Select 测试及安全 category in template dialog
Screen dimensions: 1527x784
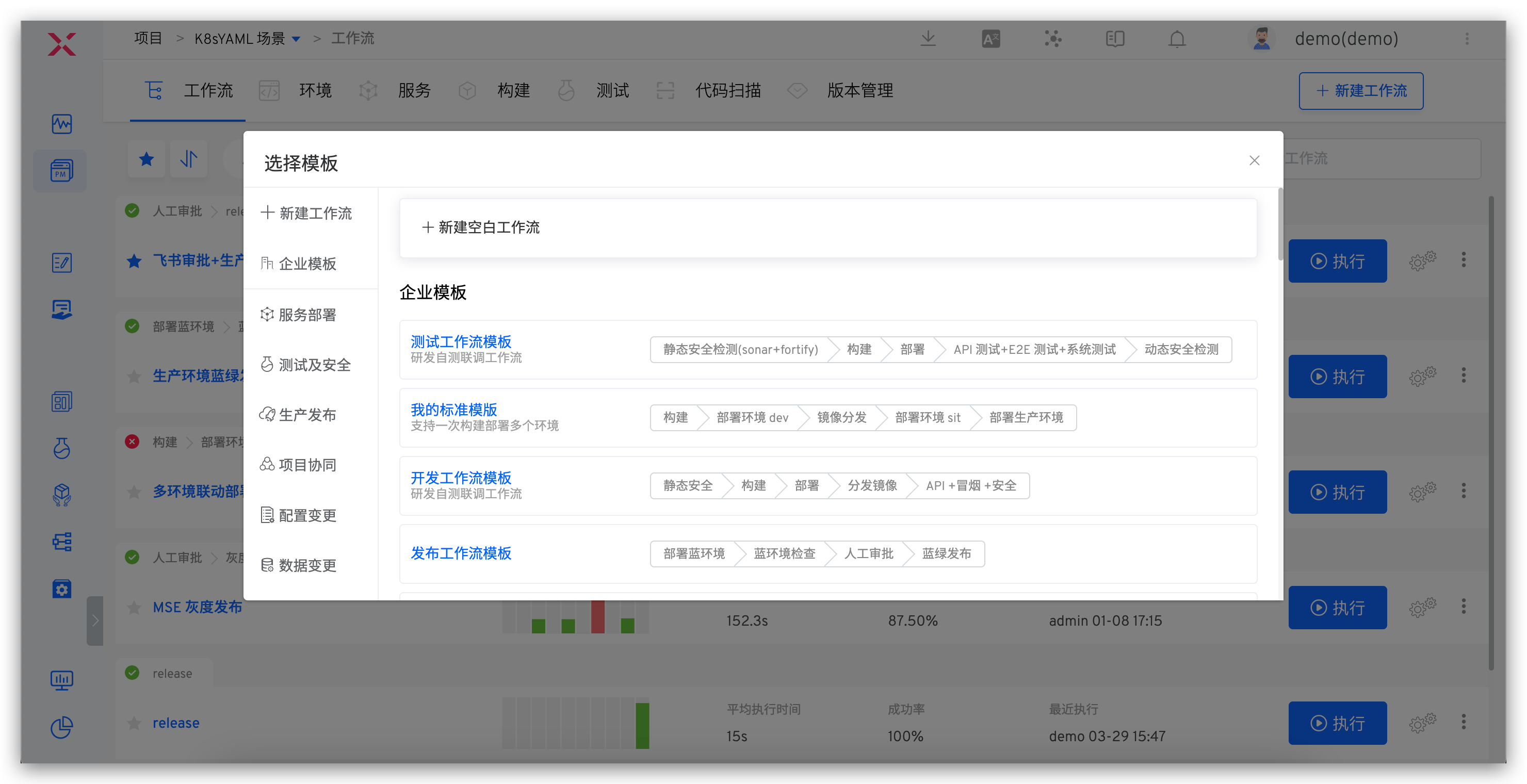tap(315, 365)
